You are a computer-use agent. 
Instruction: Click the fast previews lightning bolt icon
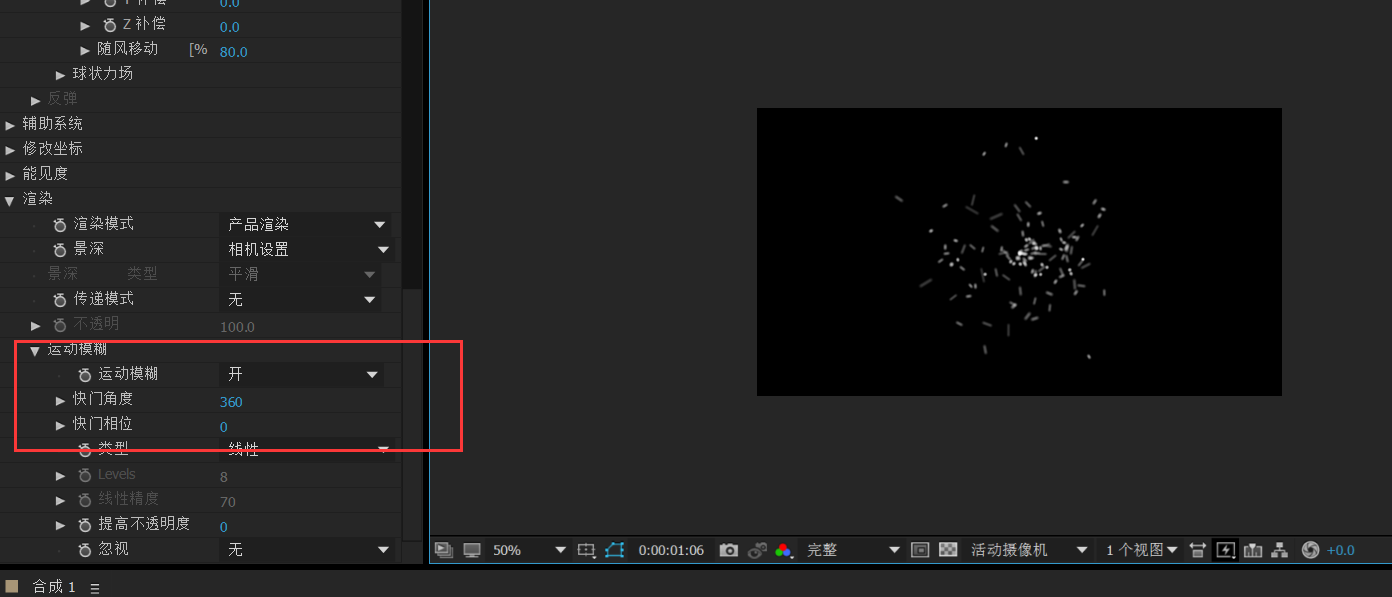pyautogui.click(x=1225, y=550)
